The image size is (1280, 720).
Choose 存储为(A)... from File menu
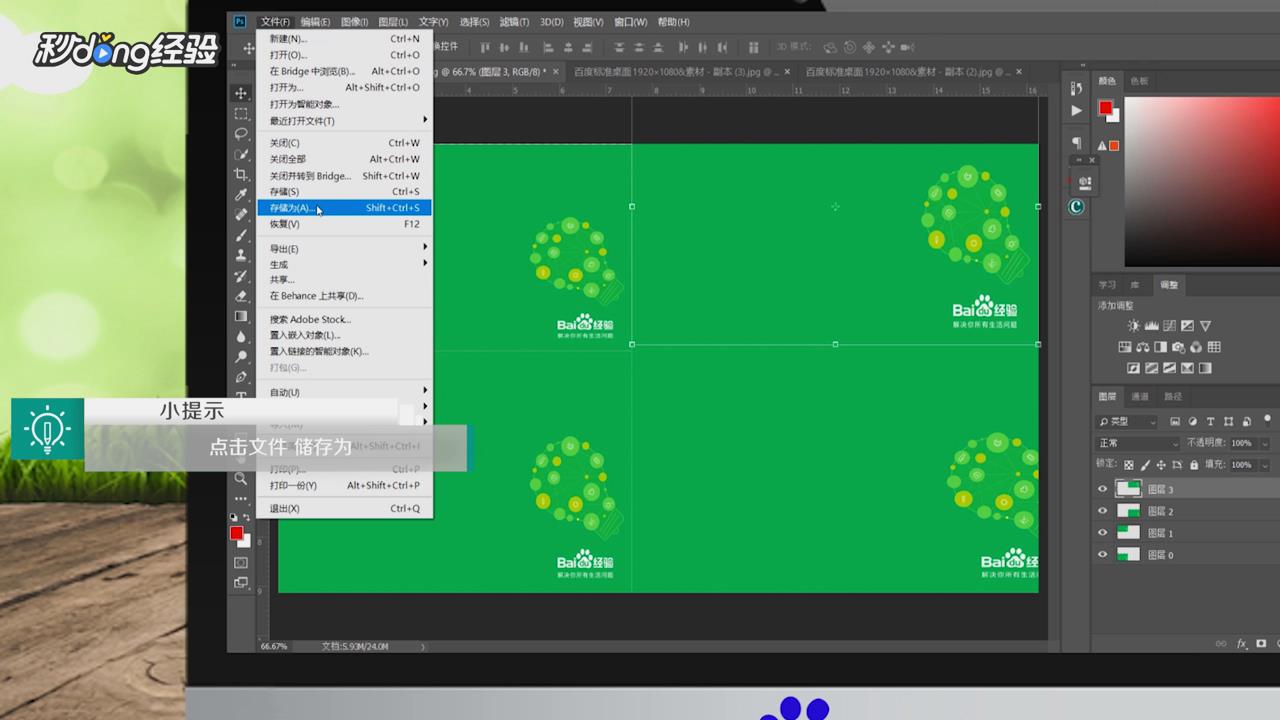pos(345,208)
